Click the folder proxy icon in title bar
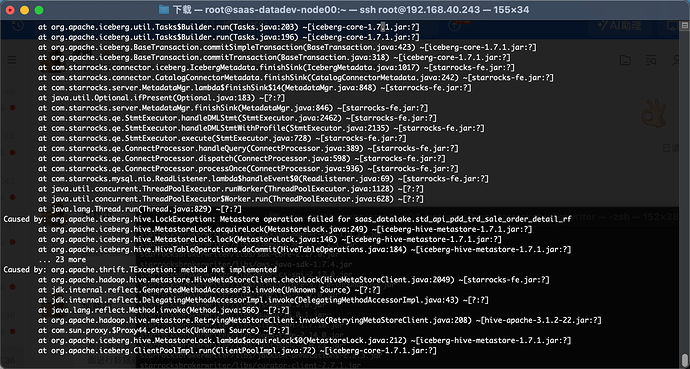This screenshot has height=369, width=690. [x=164, y=10]
